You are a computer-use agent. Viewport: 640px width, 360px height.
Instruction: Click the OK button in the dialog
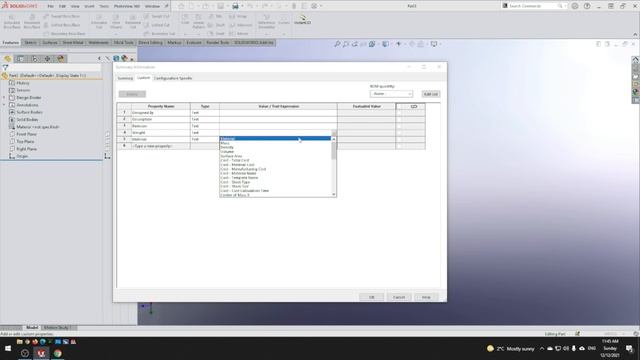tap(371, 297)
